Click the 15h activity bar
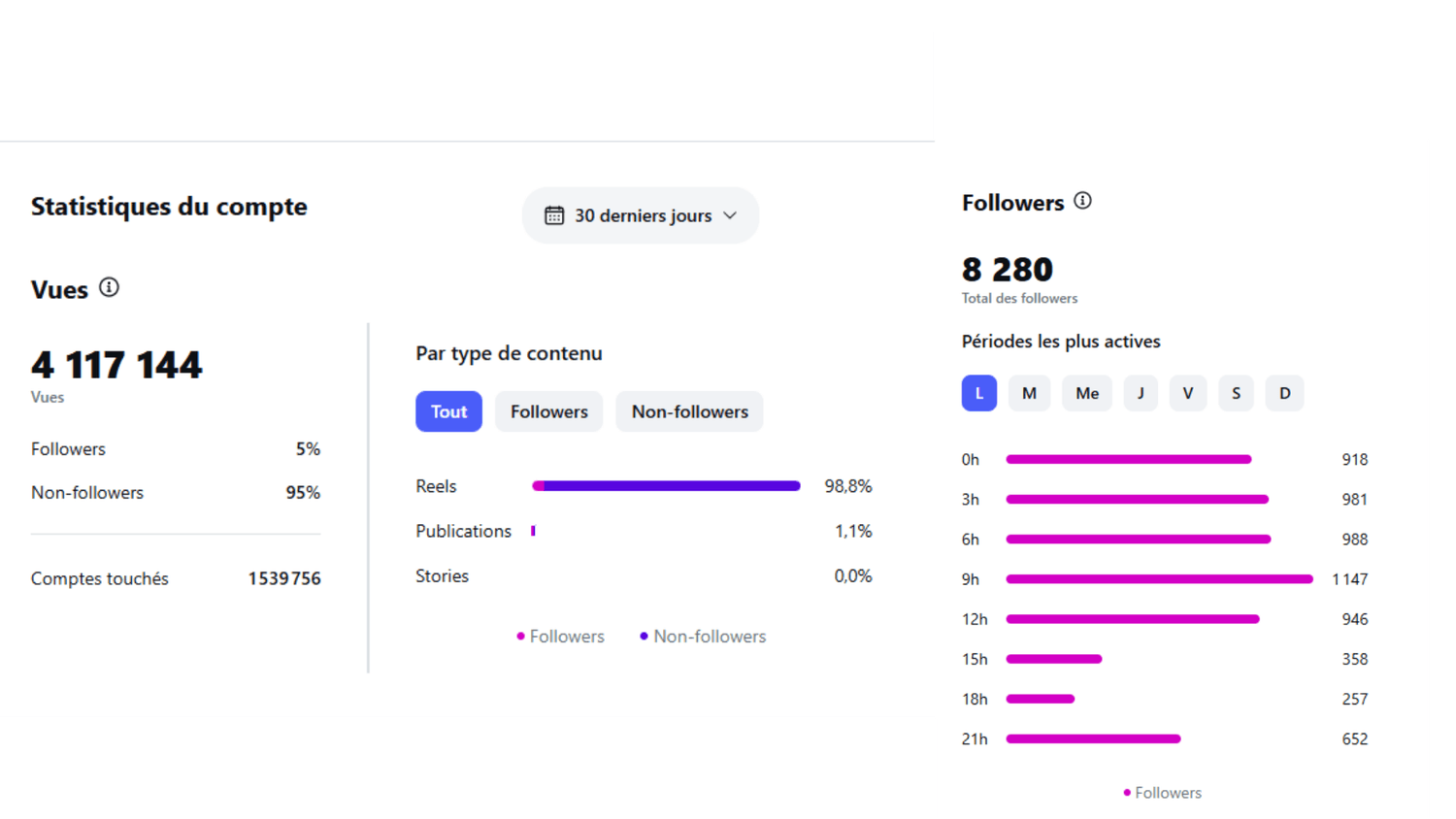This screenshot has height=819, width=1456. [1054, 659]
